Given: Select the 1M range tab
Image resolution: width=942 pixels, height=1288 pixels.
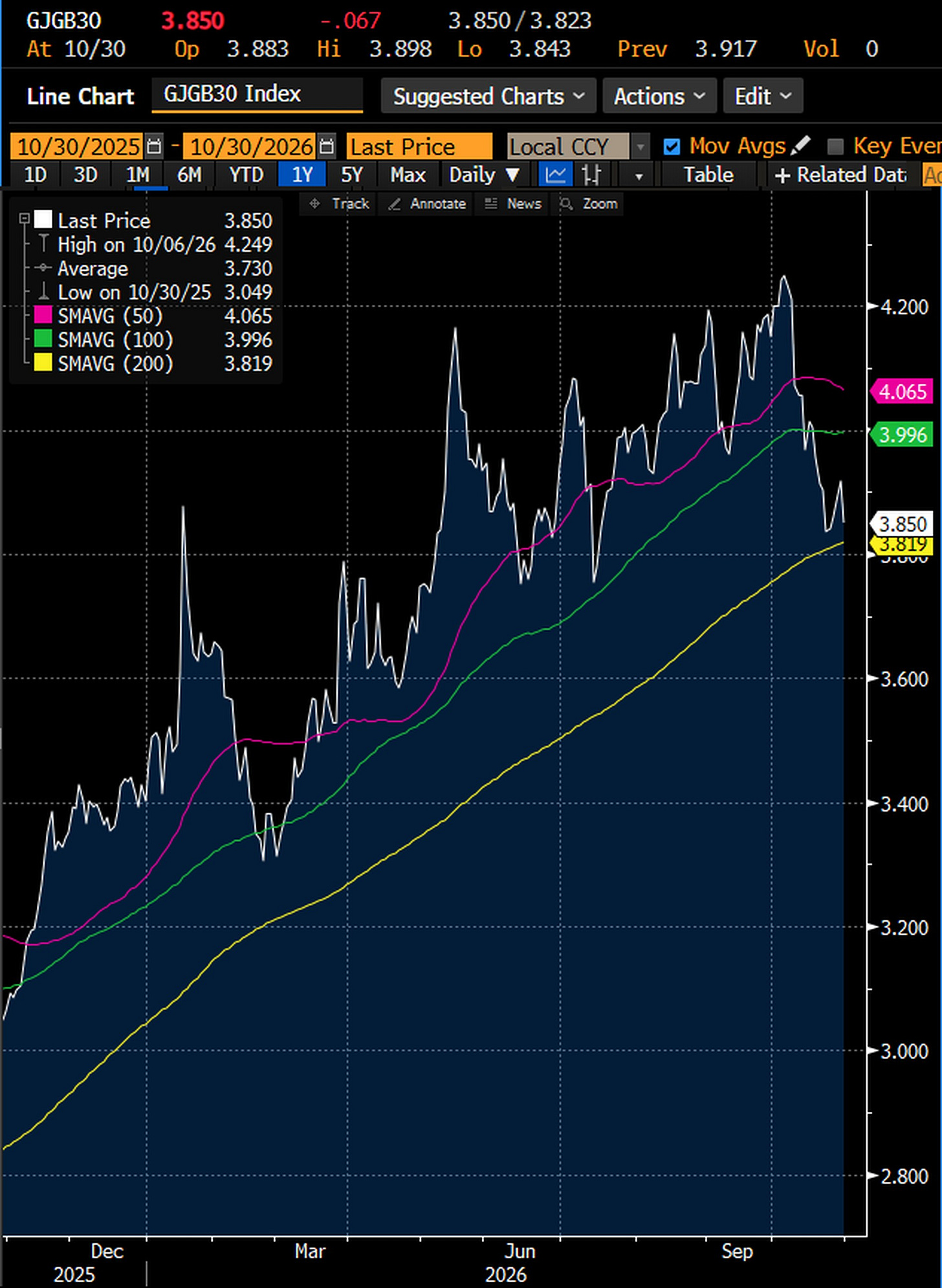Looking at the screenshot, I should [x=138, y=175].
